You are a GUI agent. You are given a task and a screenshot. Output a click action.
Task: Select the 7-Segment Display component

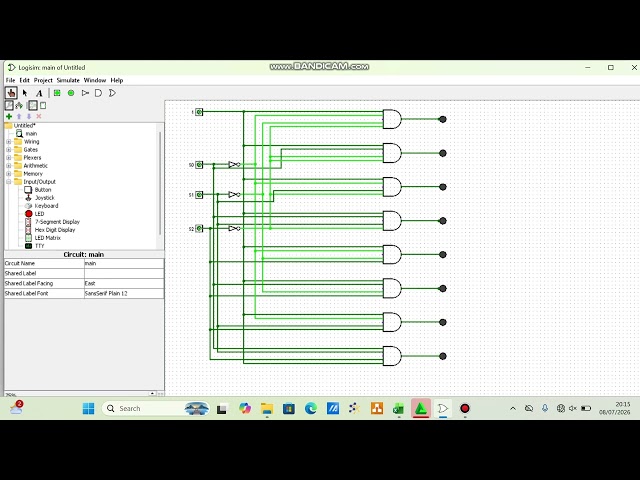52,222
